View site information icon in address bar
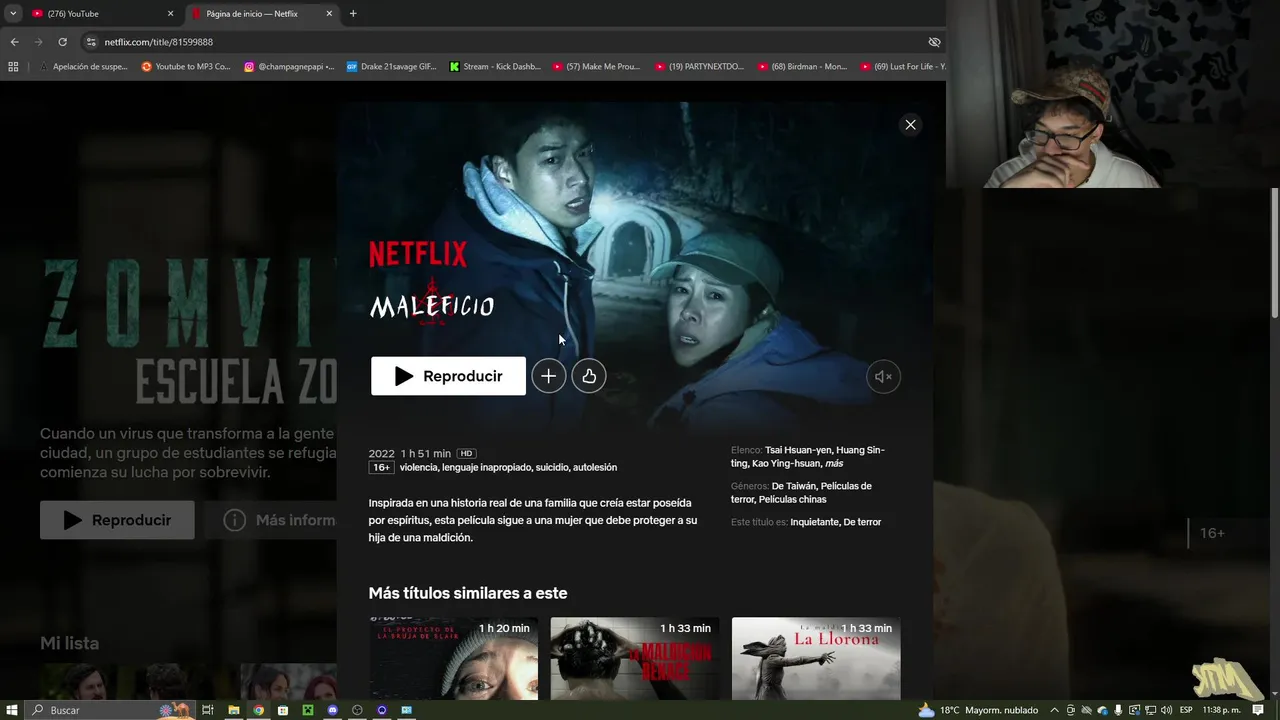 coord(91,42)
